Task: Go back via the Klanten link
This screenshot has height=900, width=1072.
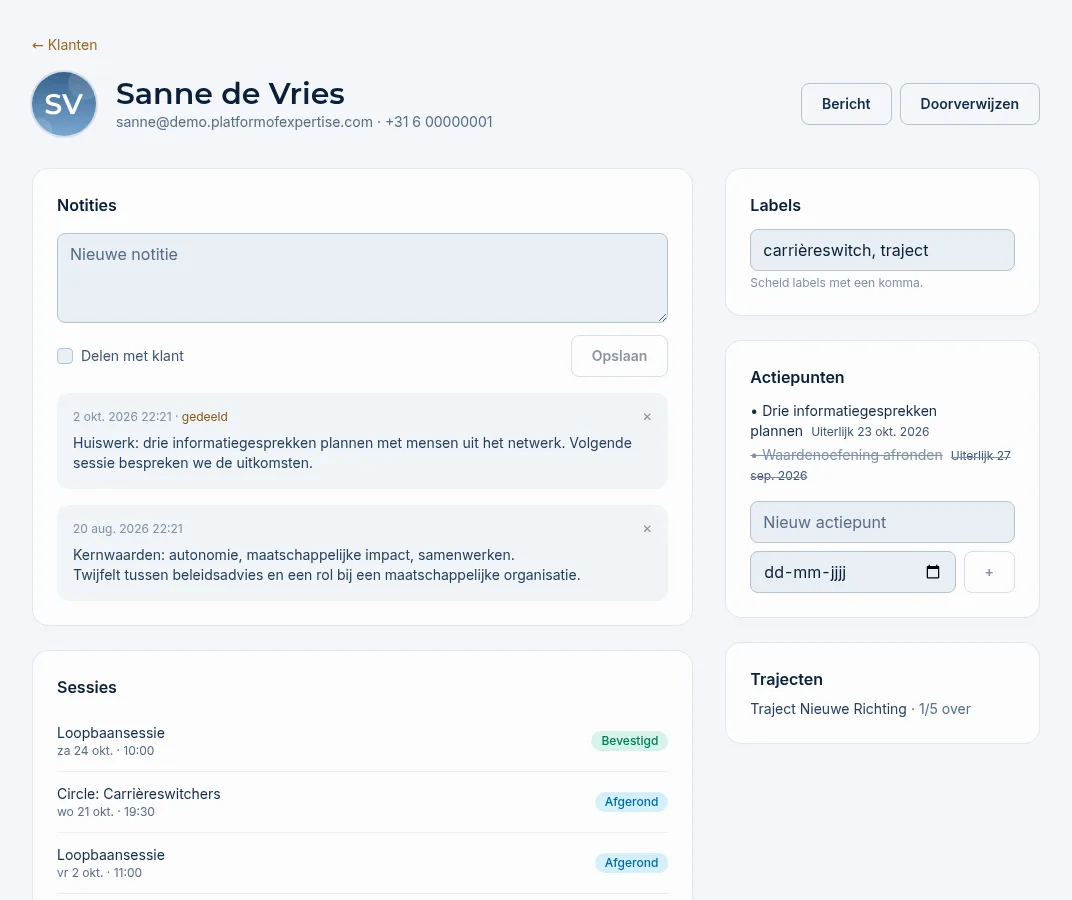Action: 64,45
